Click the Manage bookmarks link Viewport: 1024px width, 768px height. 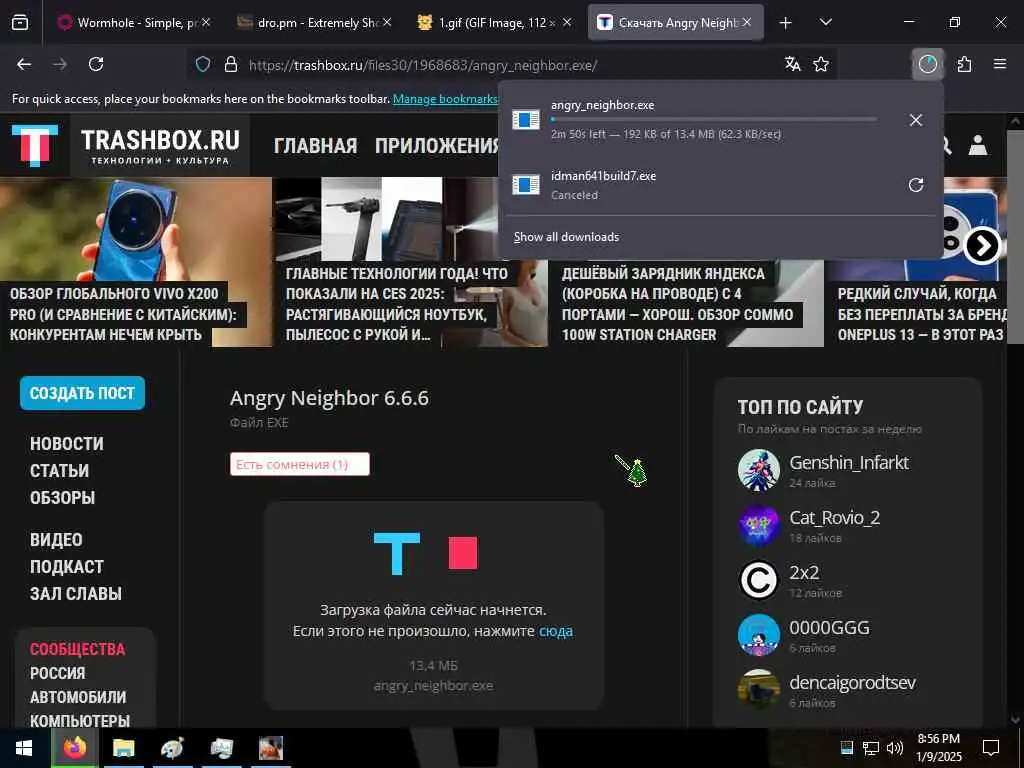pos(446,99)
